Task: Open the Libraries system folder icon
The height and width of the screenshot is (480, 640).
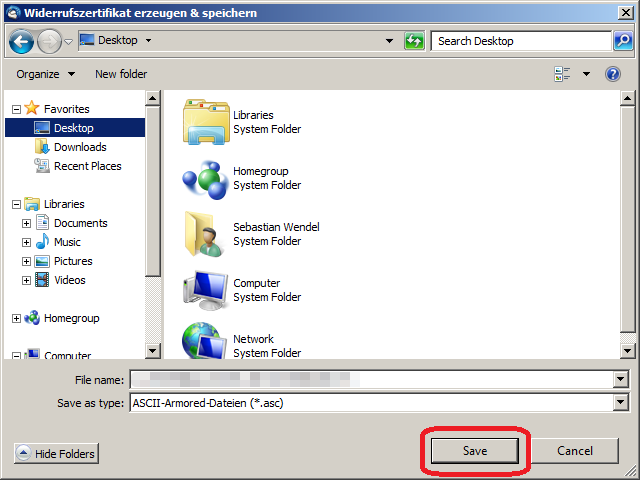Action: (x=206, y=122)
